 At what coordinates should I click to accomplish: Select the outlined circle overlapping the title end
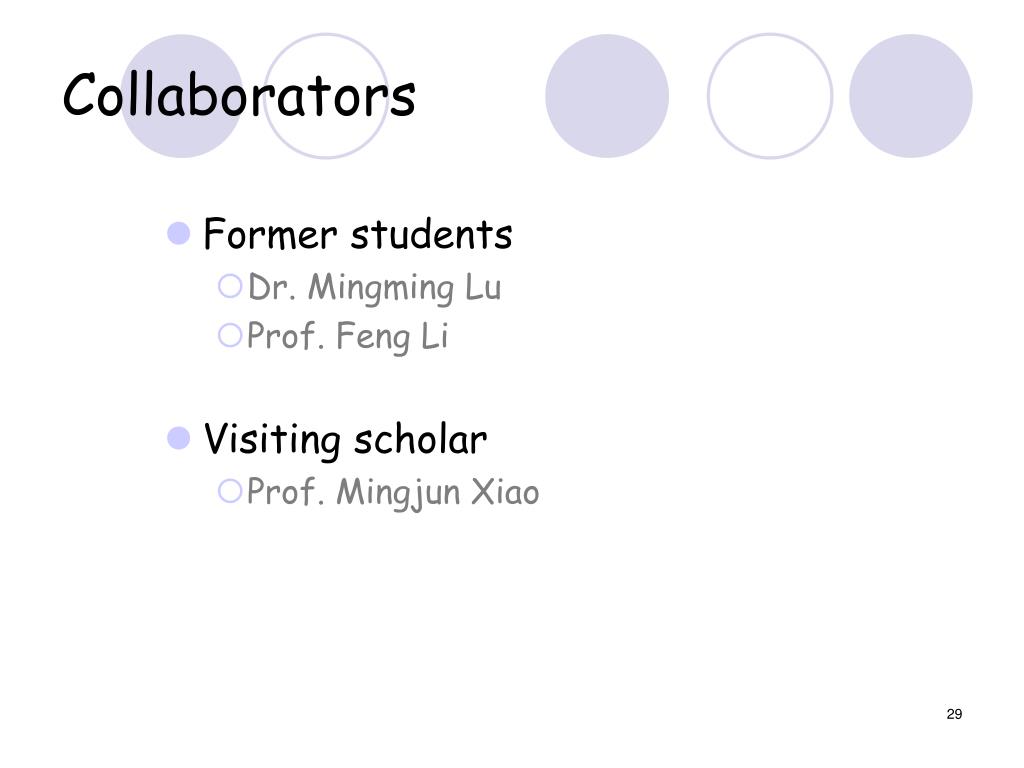pos(326,96)
